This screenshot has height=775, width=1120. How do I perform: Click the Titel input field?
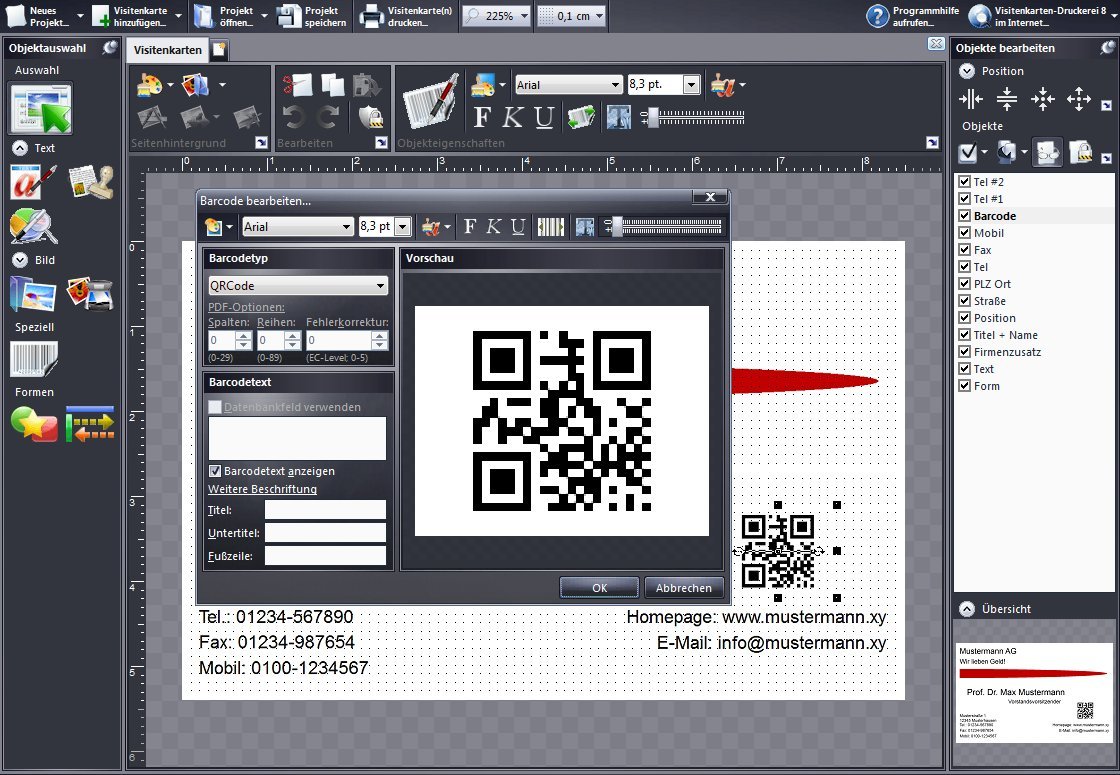(x=325, y=509)
